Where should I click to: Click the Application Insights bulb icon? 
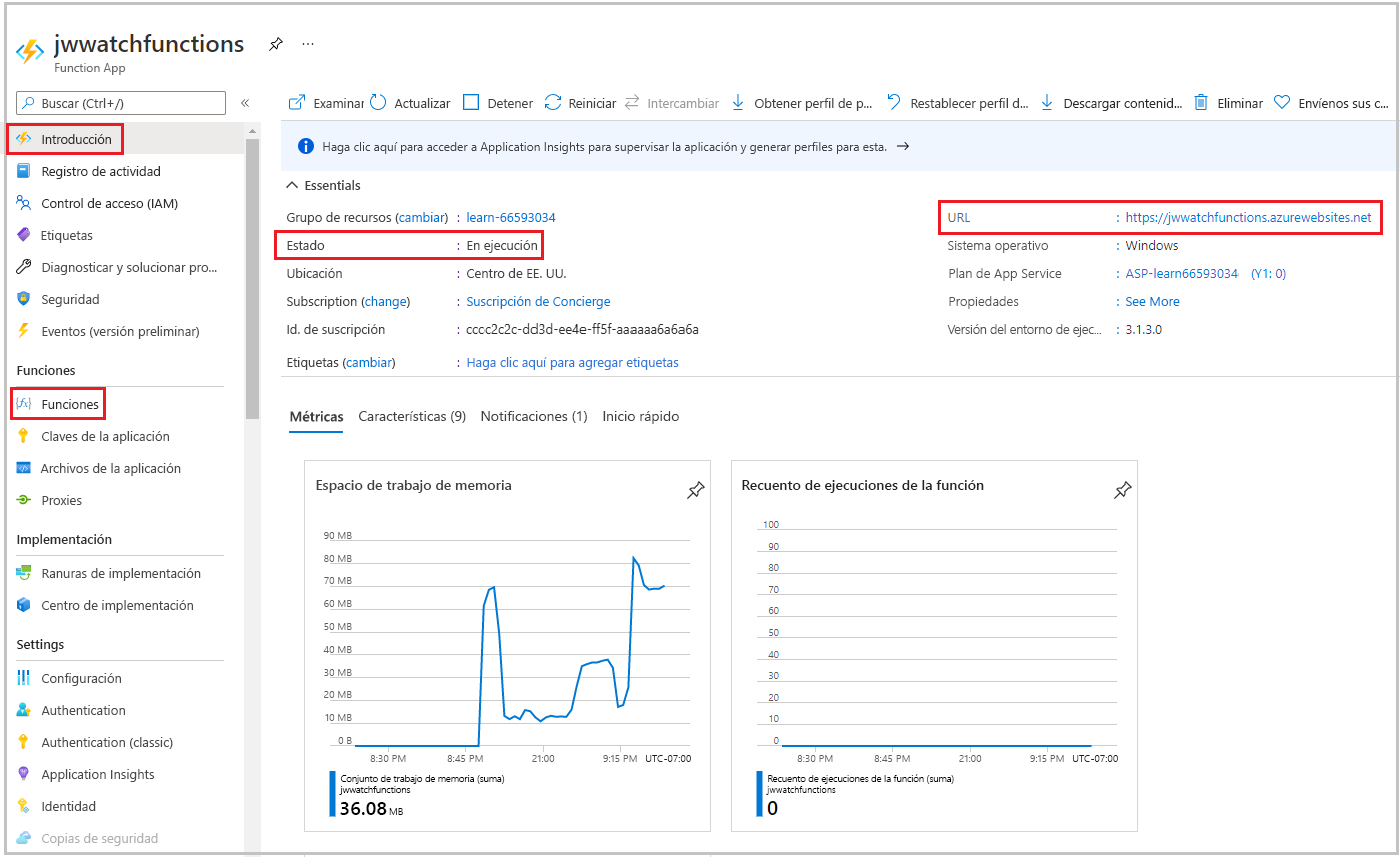[x=24, y=775]
